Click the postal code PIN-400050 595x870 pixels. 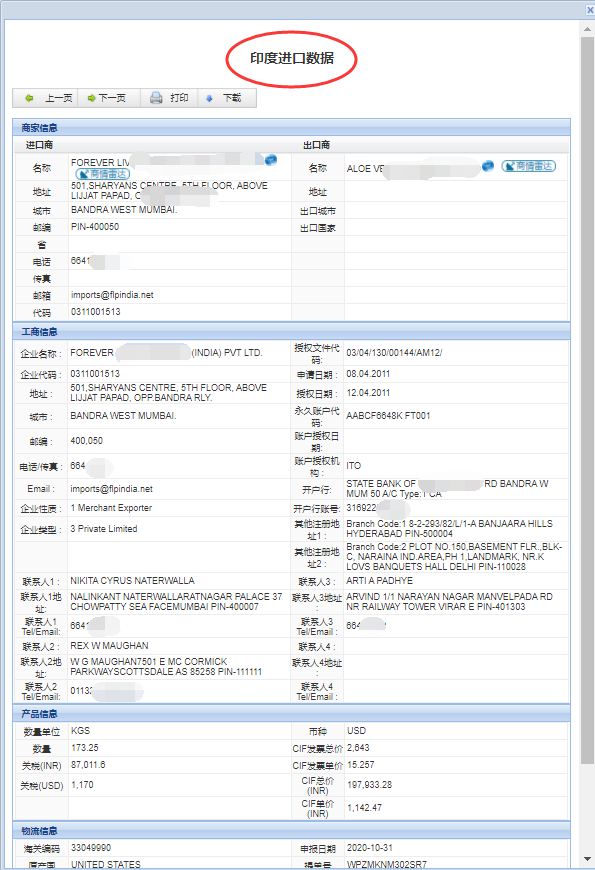[x=95, y=226]
